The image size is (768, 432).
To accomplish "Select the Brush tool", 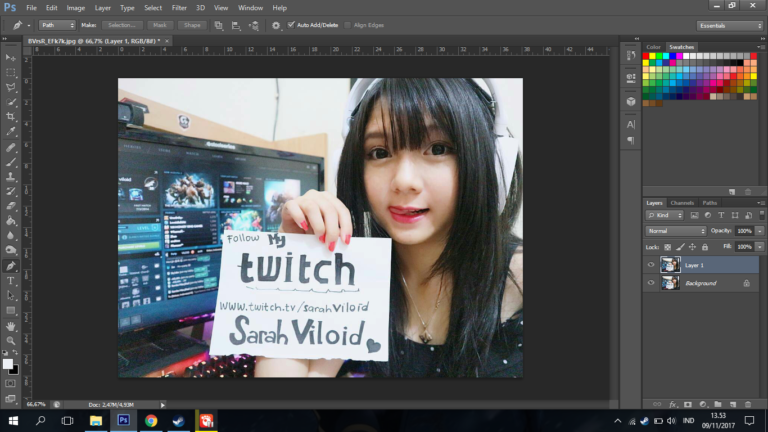I will click(x=10, y=162).
